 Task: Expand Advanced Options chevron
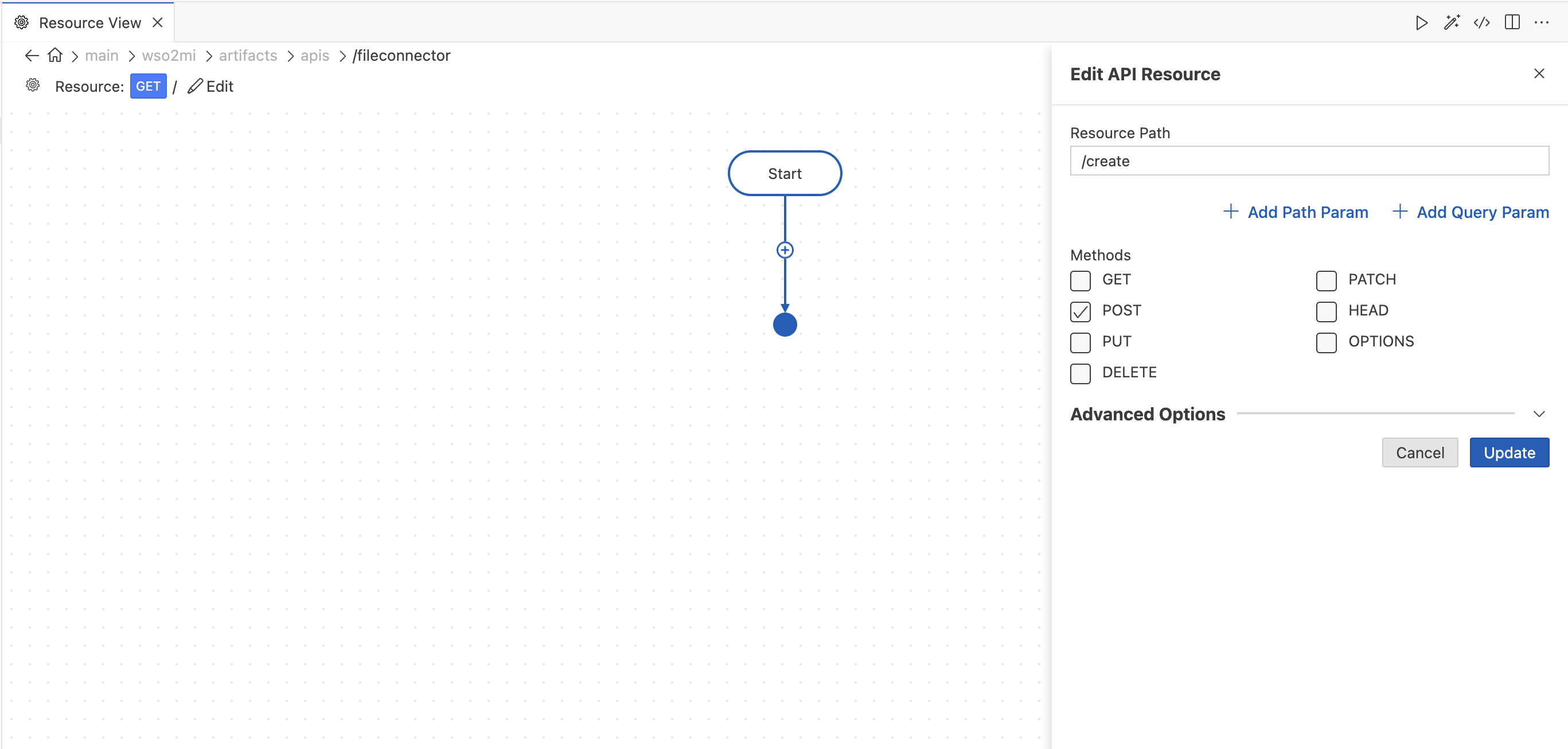click(x=1539, y=413)
